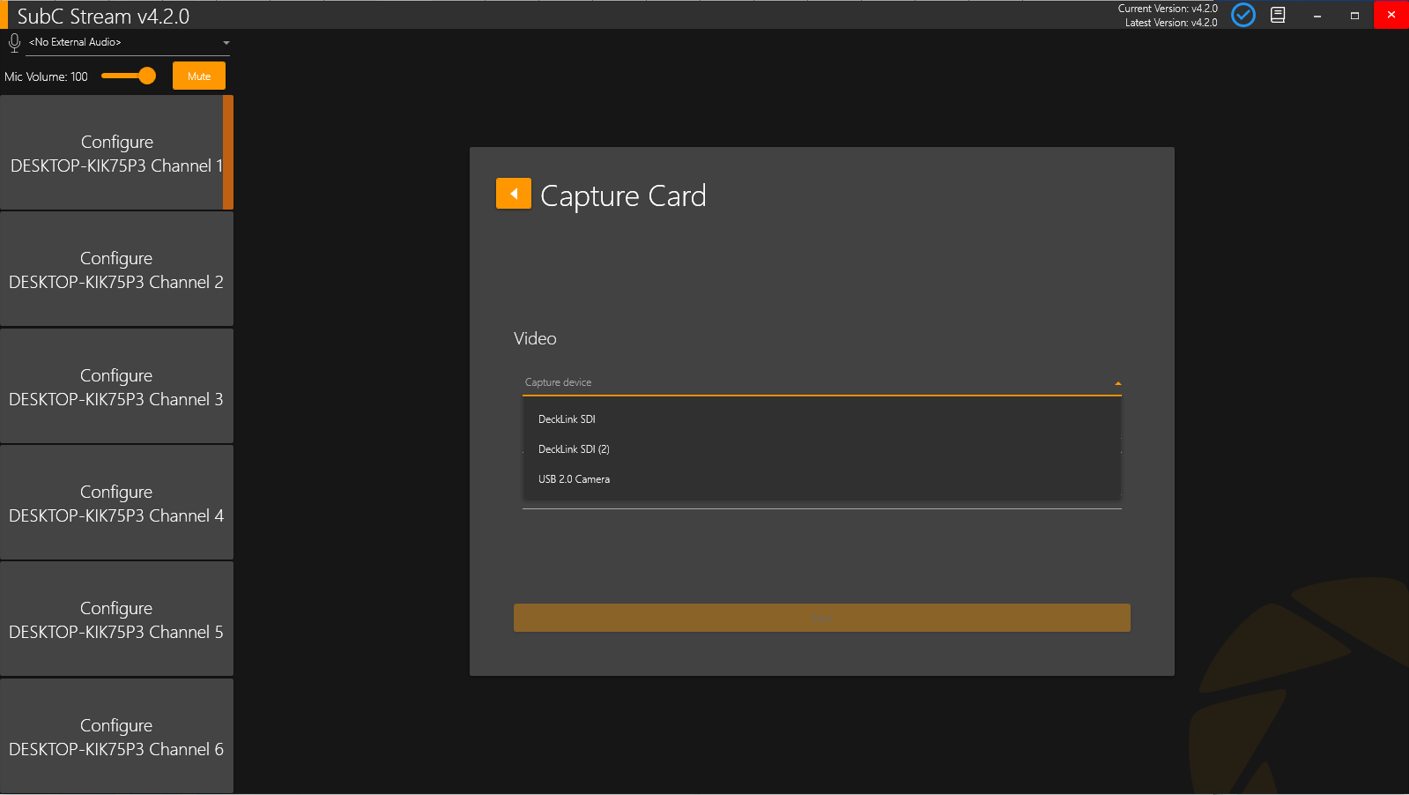Select Channel 4 configuration tab
Viewport: 1409px width, 795px height.
[x=116, y=502]
